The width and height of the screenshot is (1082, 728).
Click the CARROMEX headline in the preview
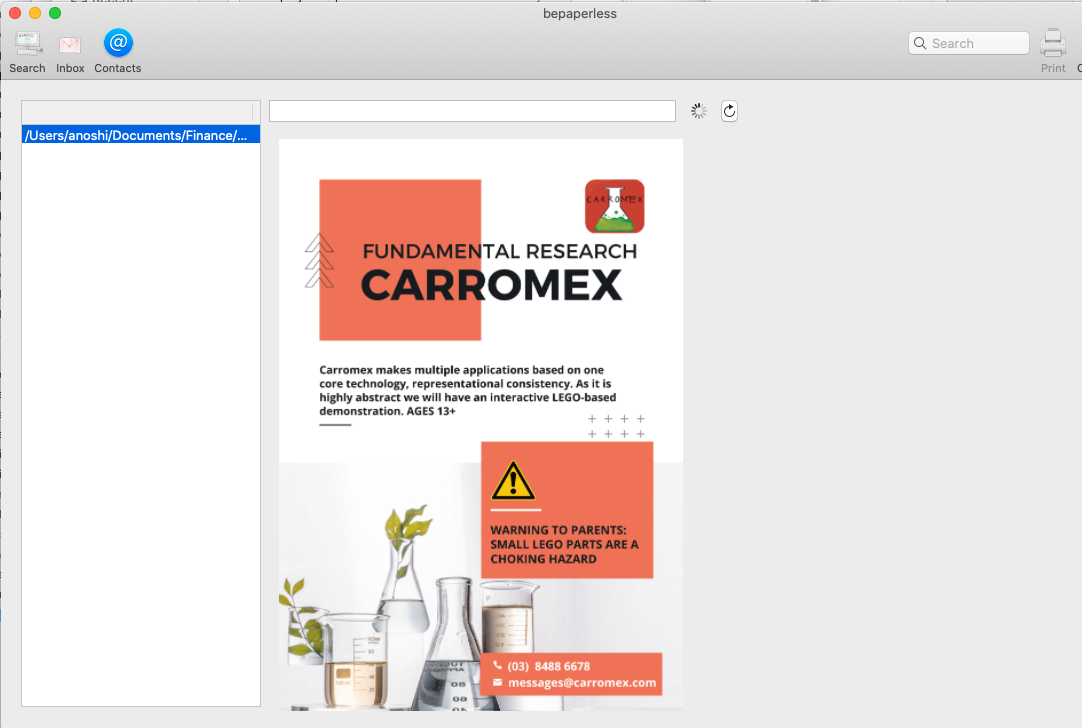[x=491, y=285]
